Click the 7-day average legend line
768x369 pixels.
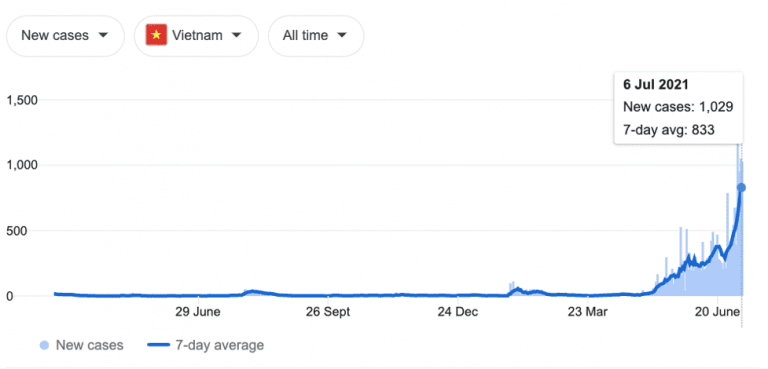coord(158,345)
